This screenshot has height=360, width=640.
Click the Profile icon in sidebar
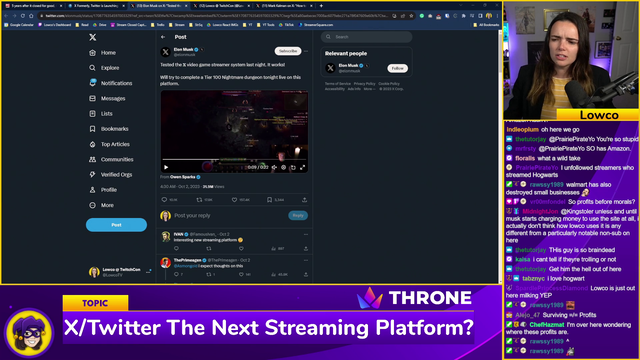coord(93,190)
